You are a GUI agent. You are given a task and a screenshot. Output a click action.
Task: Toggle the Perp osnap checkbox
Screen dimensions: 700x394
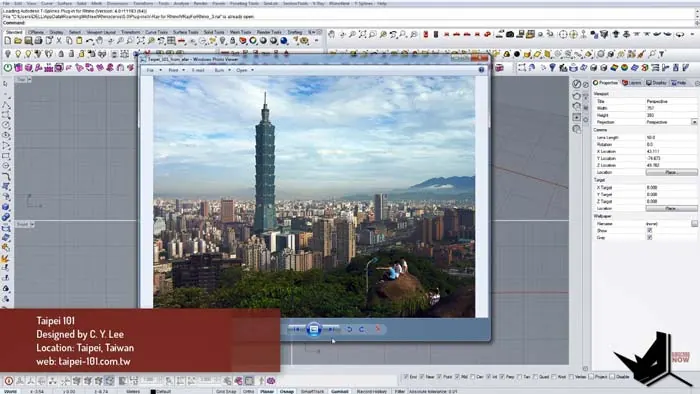[502, 377]
